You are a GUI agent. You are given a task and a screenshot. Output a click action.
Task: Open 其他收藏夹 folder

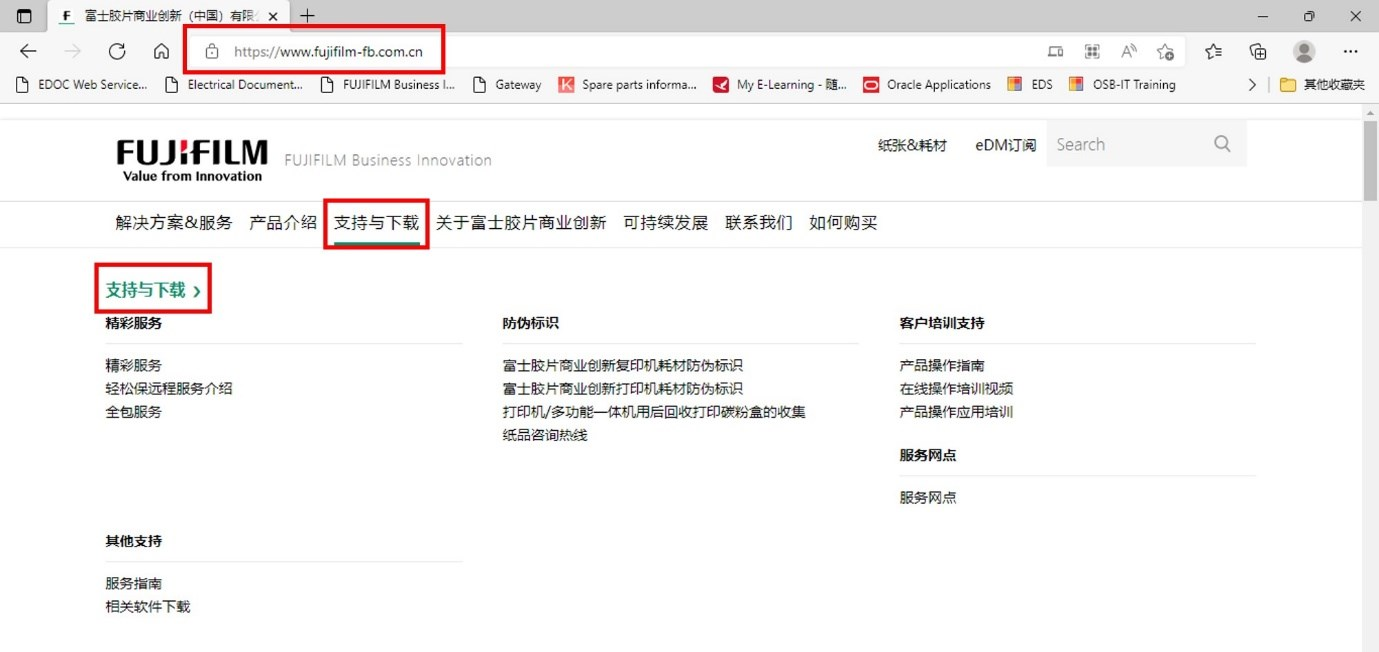(1322, 85)
